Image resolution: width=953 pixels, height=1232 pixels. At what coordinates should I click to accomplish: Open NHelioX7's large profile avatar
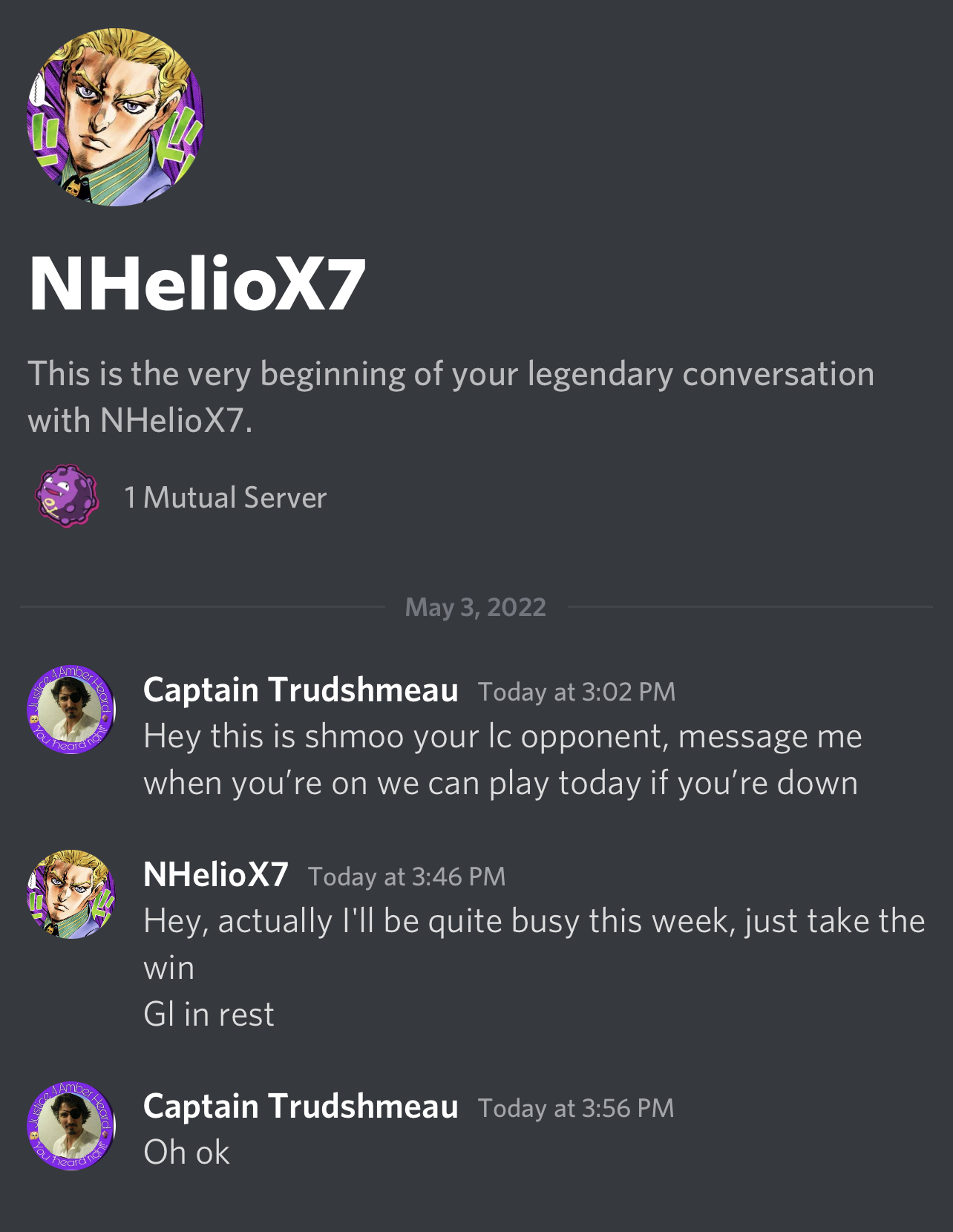115,117
